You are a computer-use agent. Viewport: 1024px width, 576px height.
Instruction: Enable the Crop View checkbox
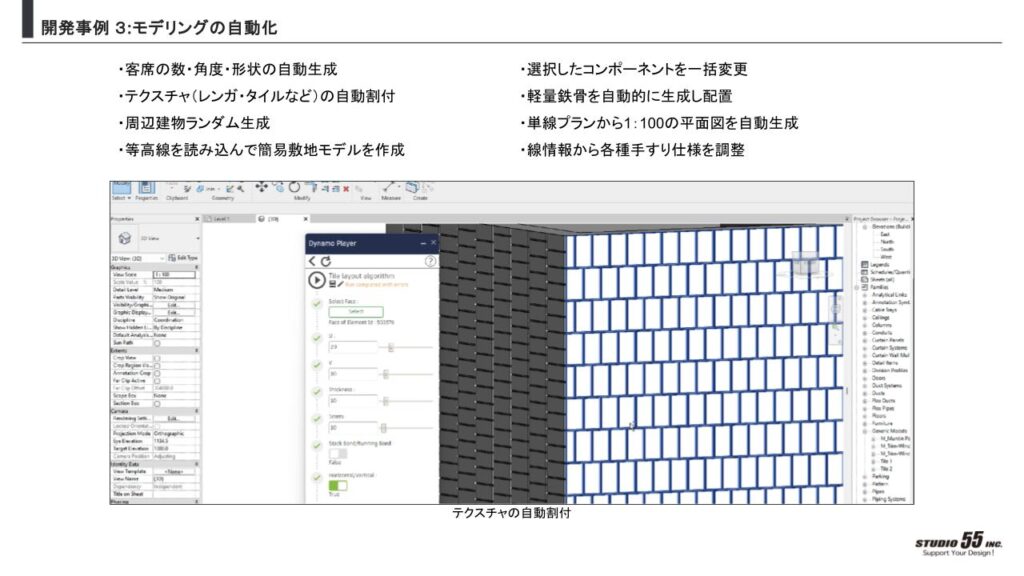157,359
